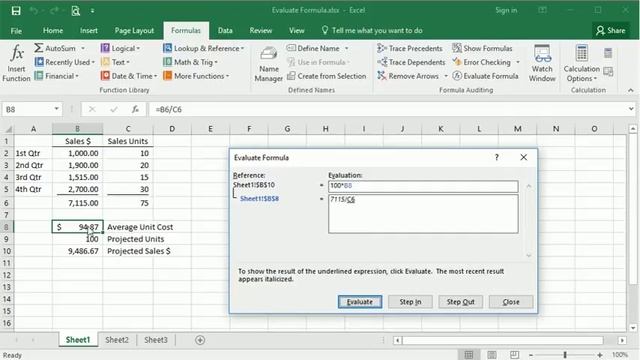This screenshot has width=640, height=360.
Task: Customize Quick Access Toolbar dropdown
Action: click(93, 11)
